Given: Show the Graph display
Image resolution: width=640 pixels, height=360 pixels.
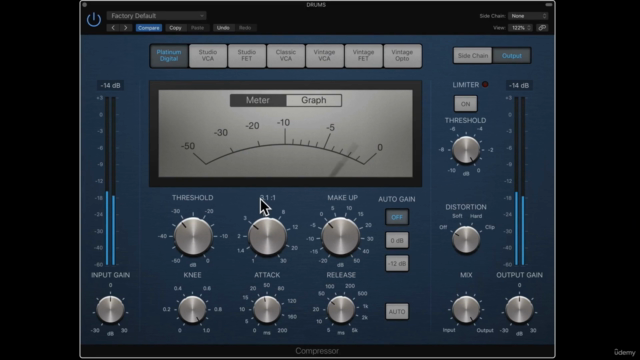Looking at the screenshot, I should pos(314,100).
